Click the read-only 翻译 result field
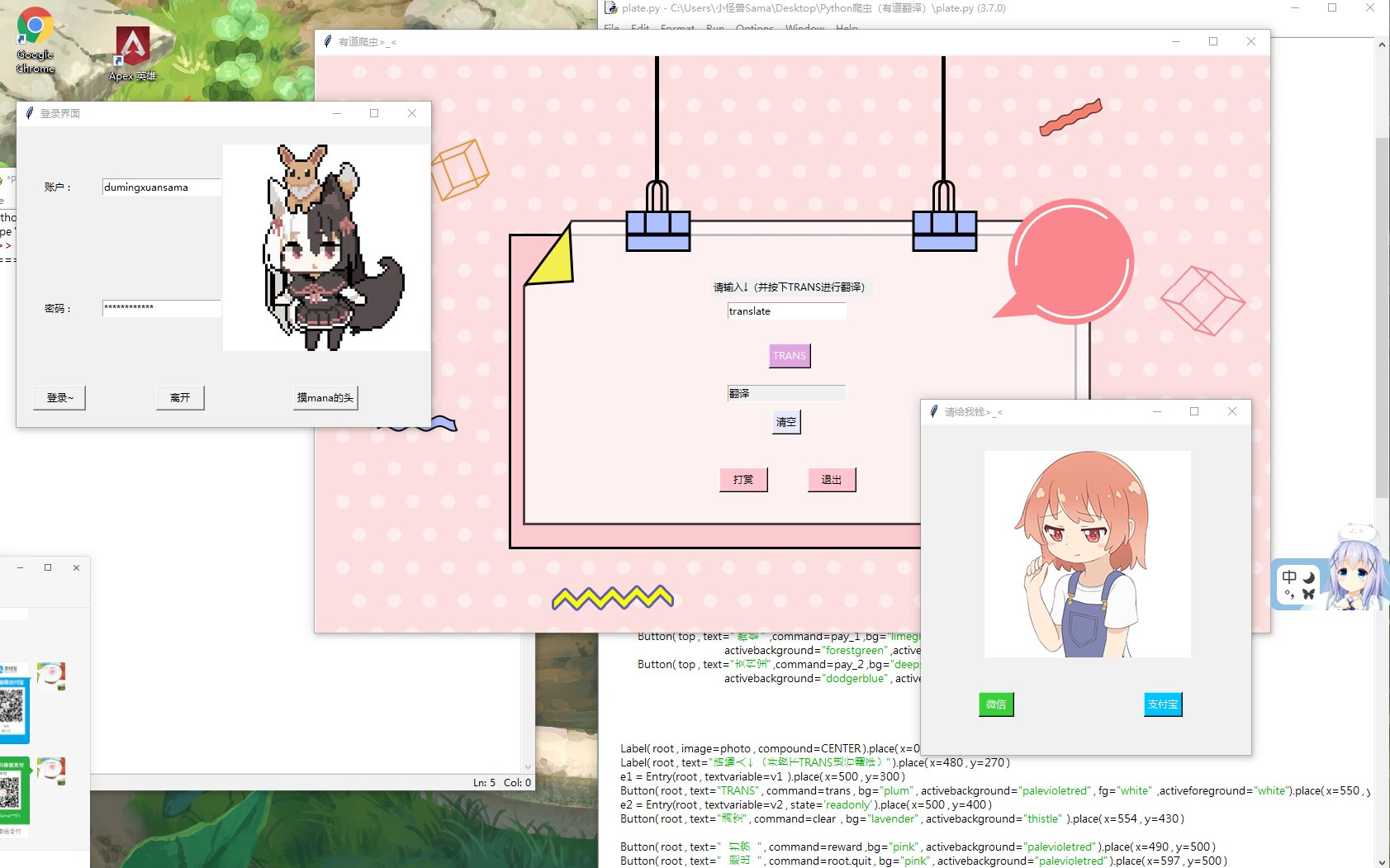This screenshot has height=868, width=1390. pos(786,393)
